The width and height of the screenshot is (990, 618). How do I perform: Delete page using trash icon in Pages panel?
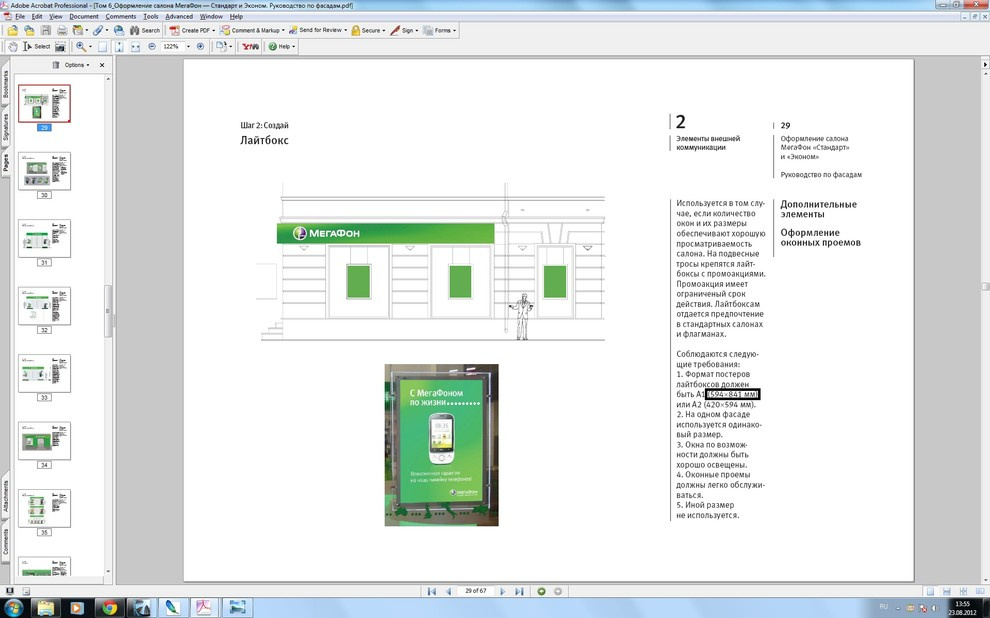click(x=56, y=65)
